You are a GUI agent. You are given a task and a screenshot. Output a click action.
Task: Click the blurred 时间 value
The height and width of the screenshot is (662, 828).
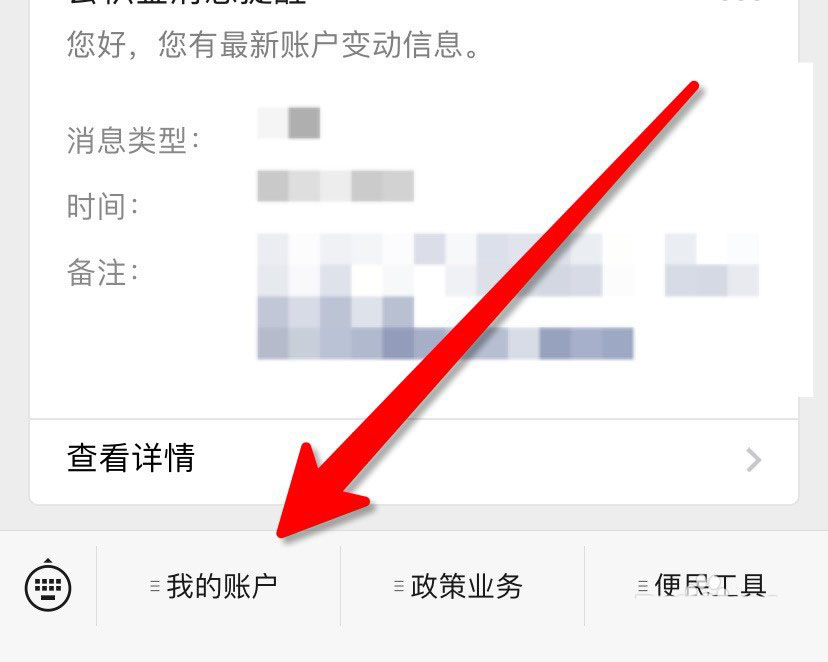(335, 186)
